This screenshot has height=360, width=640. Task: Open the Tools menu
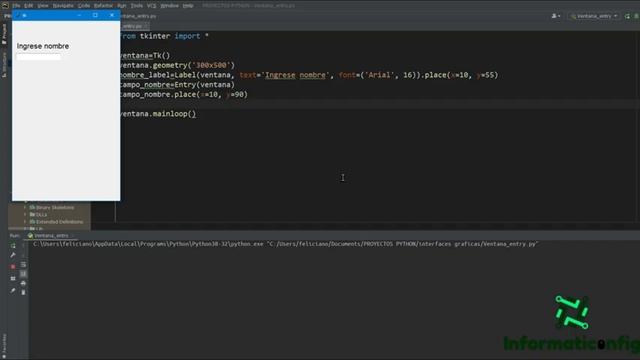[x=137, y=6]
